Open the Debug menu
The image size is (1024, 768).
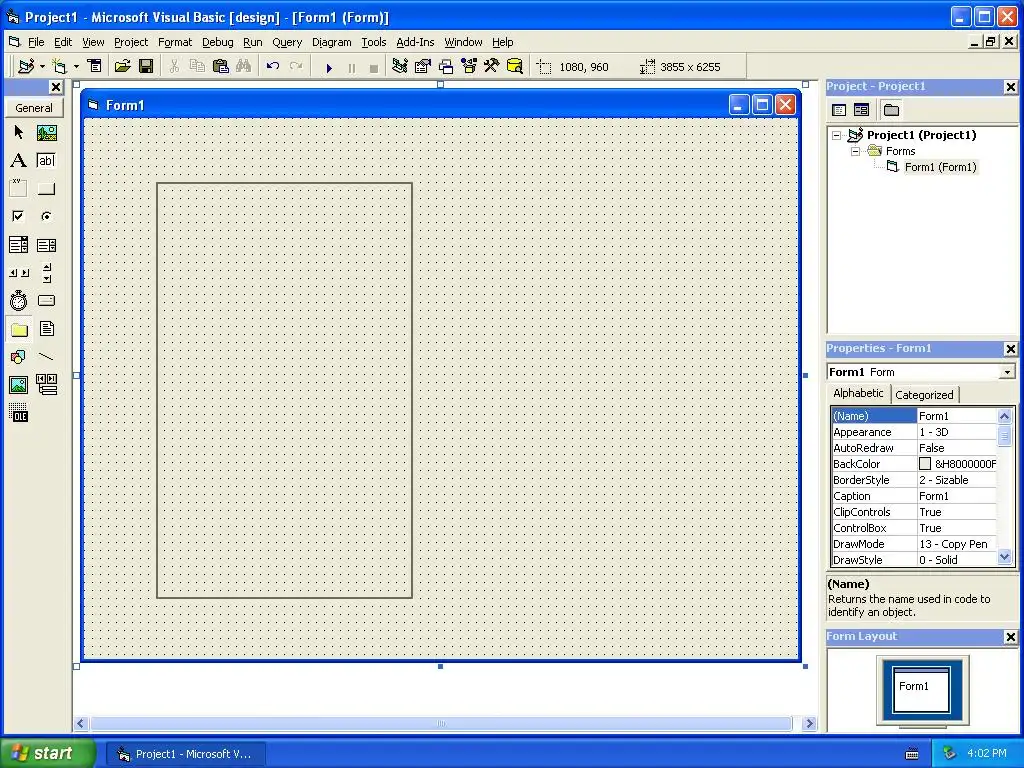point(217,42)
